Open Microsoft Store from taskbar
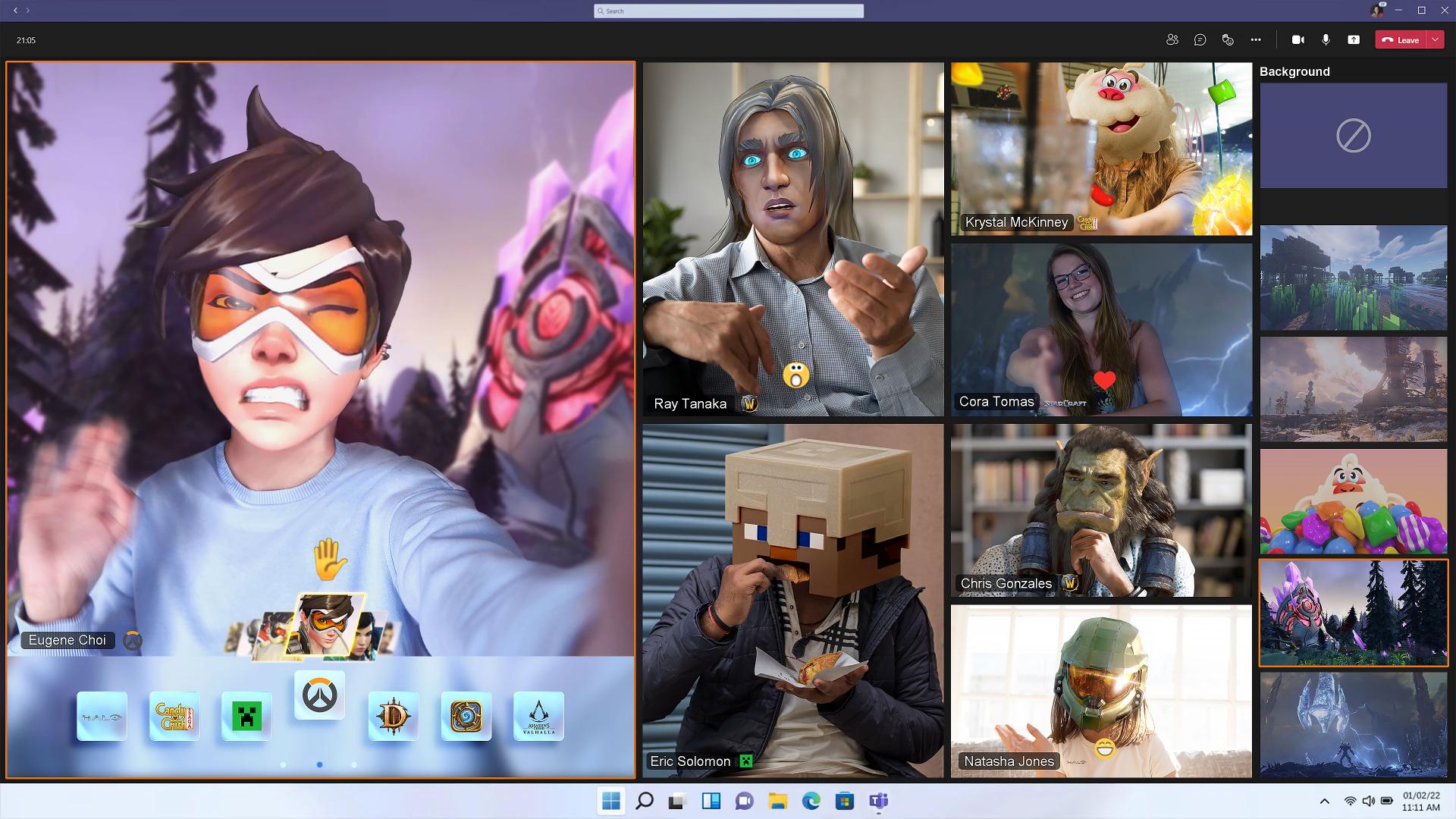Viewport: 1456px width, 819px height. [x=844, y=801]
